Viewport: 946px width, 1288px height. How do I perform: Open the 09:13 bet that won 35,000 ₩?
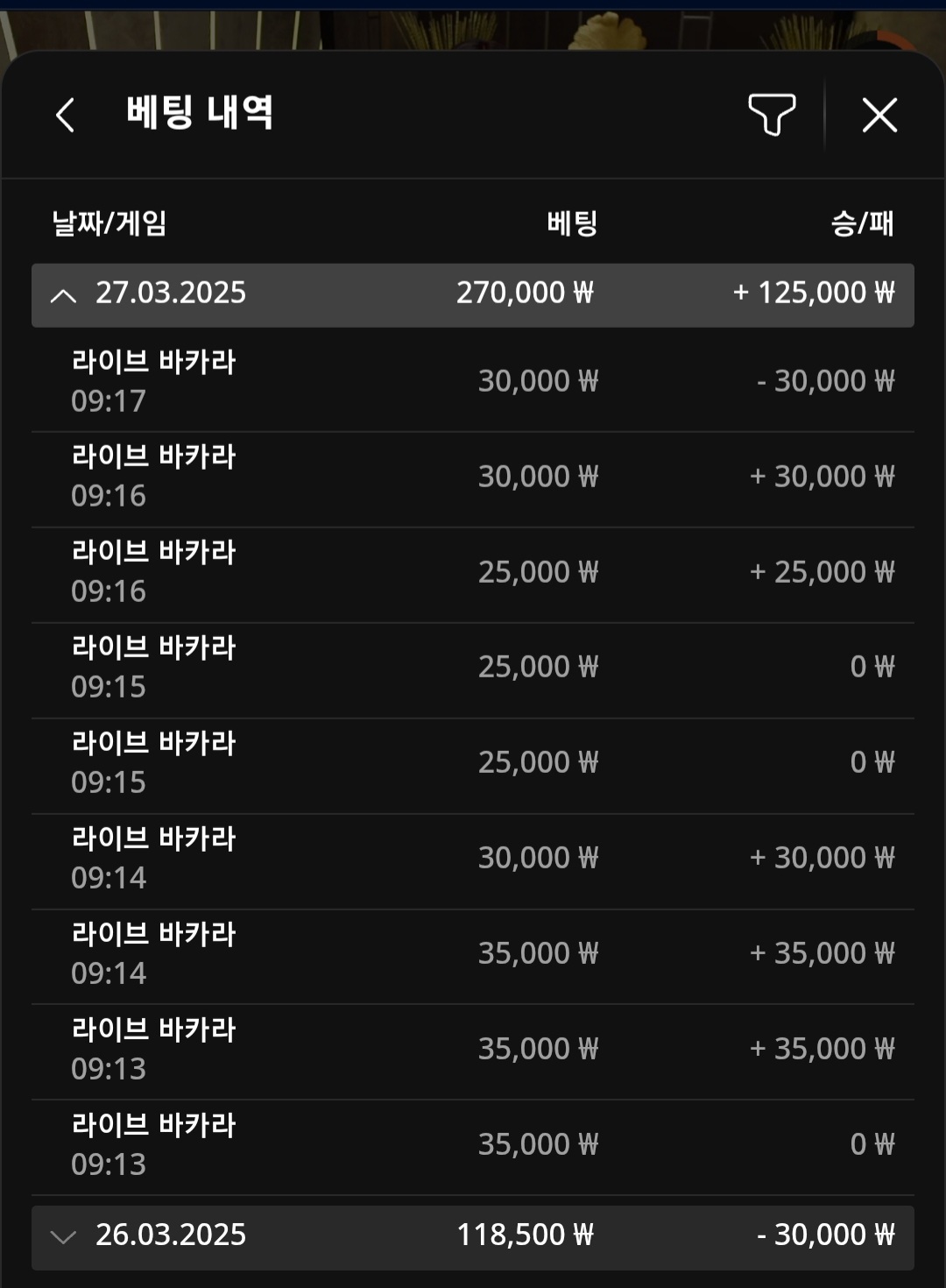click(x=473, y=1049)
